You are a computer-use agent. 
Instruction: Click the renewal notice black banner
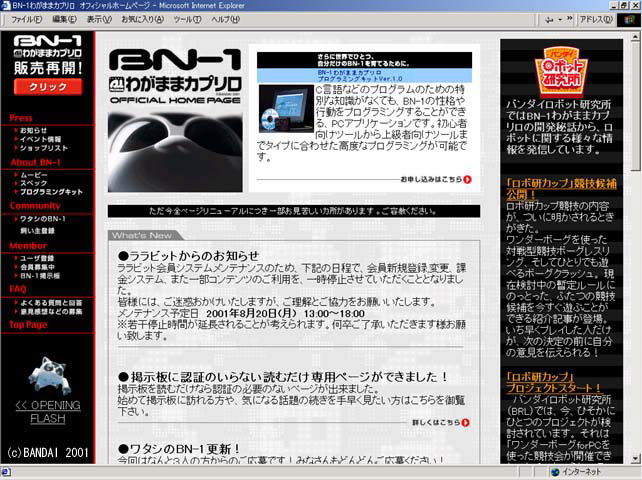(294, 211)
